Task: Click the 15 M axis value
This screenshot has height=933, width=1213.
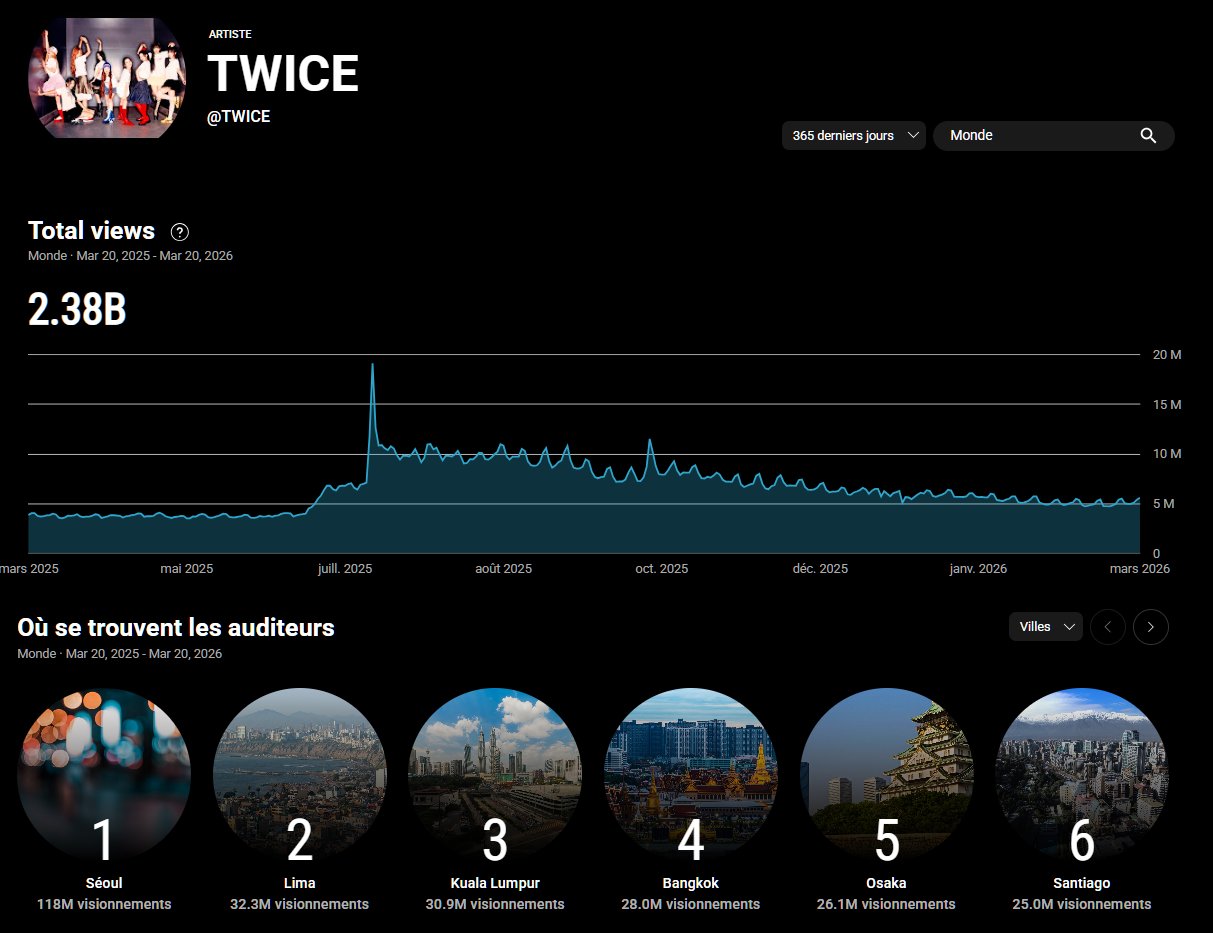Action: (1168, 404)
